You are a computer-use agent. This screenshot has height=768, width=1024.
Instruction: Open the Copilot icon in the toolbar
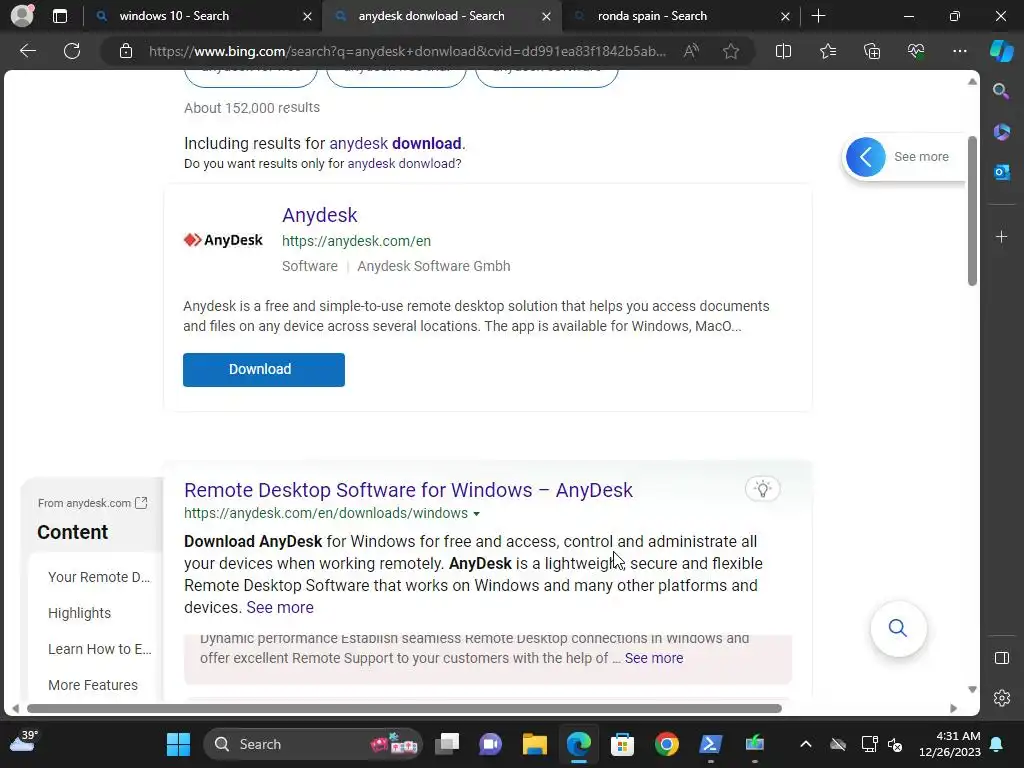(x=1001, y=51)
